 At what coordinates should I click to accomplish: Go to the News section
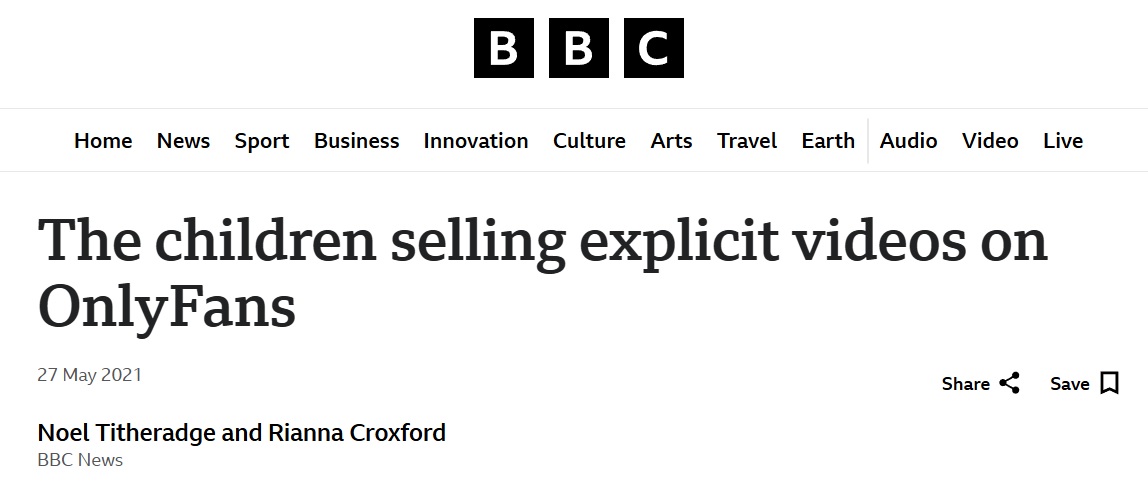(x=183, y=141)
